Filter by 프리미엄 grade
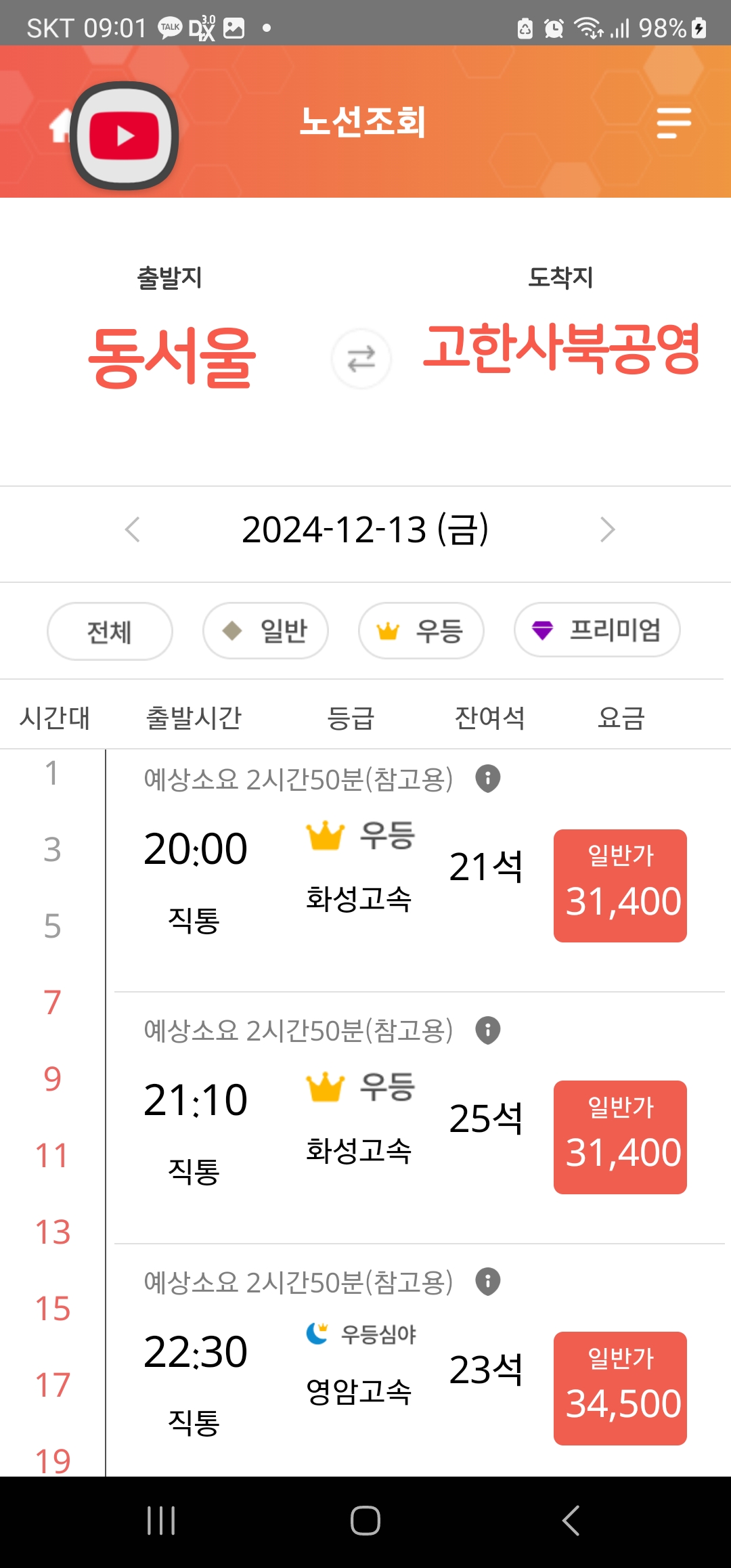 597,630
